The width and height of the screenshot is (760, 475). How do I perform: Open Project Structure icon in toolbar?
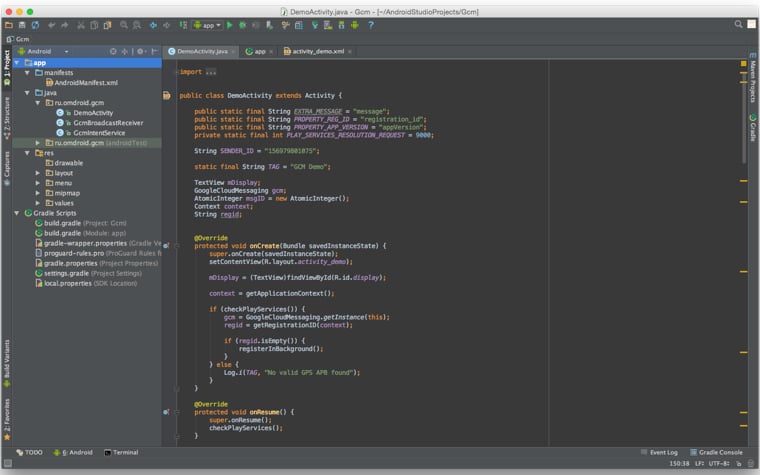click(x=299, y=25)
